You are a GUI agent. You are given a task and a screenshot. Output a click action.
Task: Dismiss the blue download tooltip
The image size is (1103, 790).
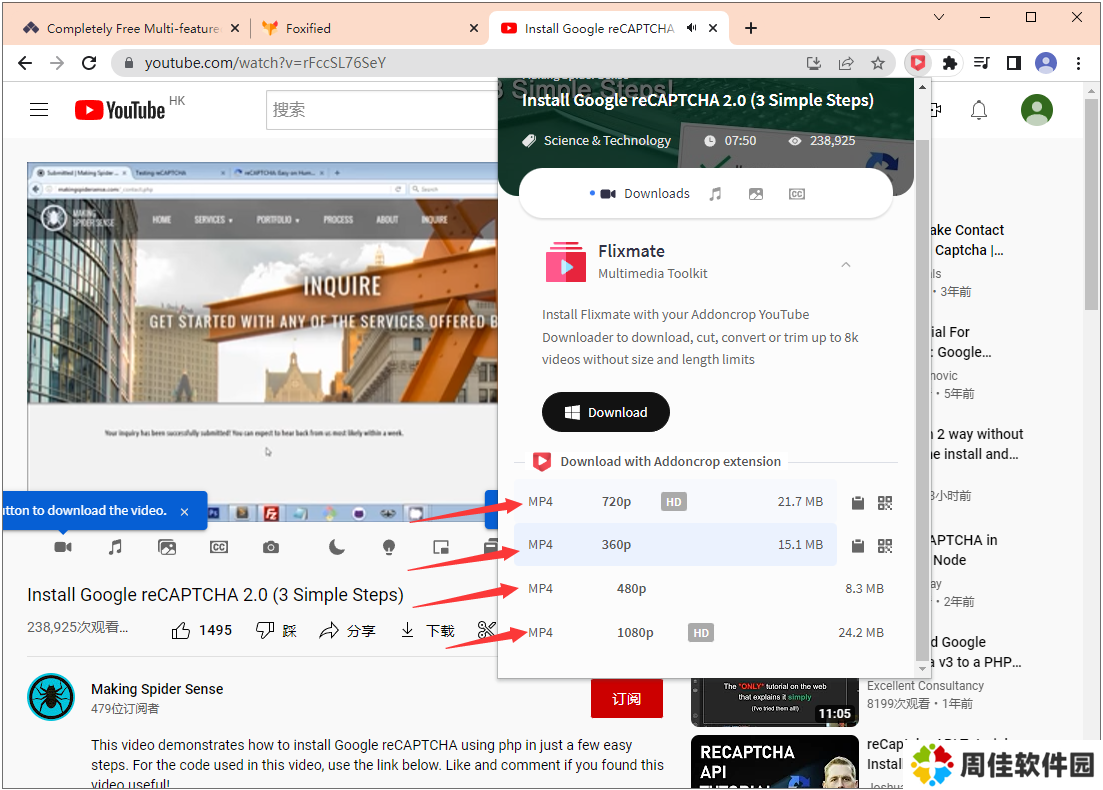tap(184, 511)
